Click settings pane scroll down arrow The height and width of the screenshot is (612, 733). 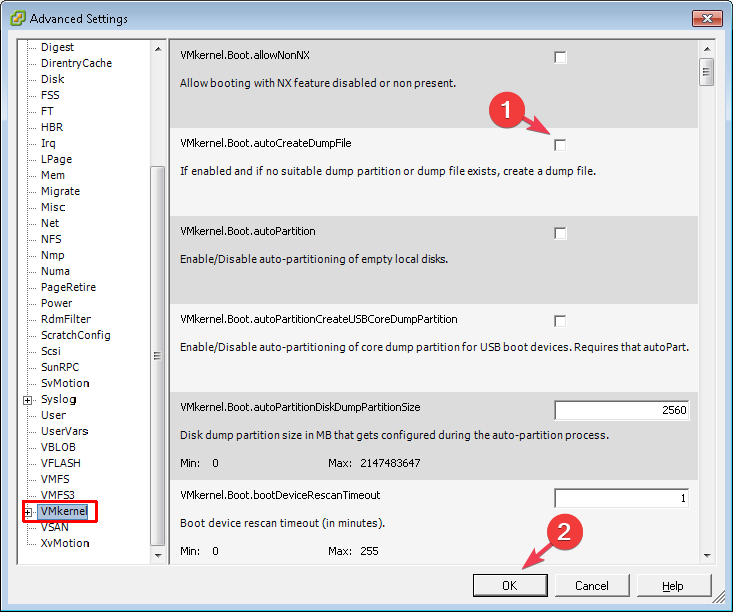pyautogui.click(x=707, y=555)
